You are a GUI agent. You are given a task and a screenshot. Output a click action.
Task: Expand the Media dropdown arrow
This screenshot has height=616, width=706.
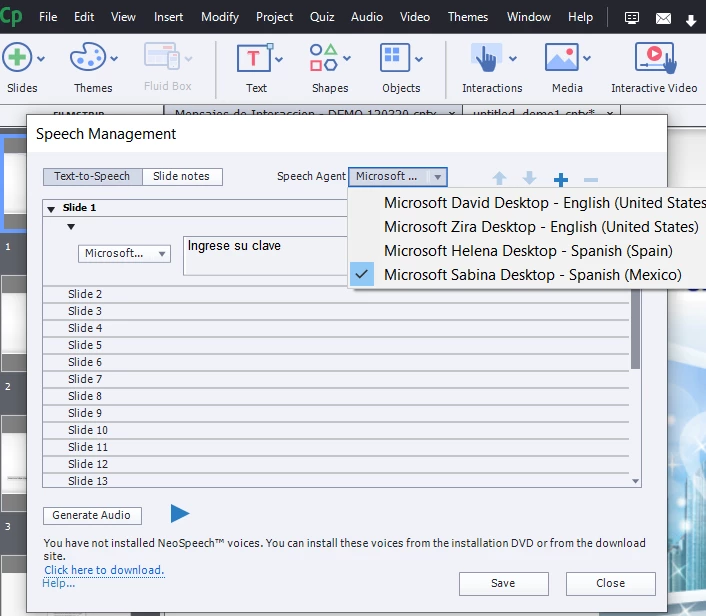(587, 59)
